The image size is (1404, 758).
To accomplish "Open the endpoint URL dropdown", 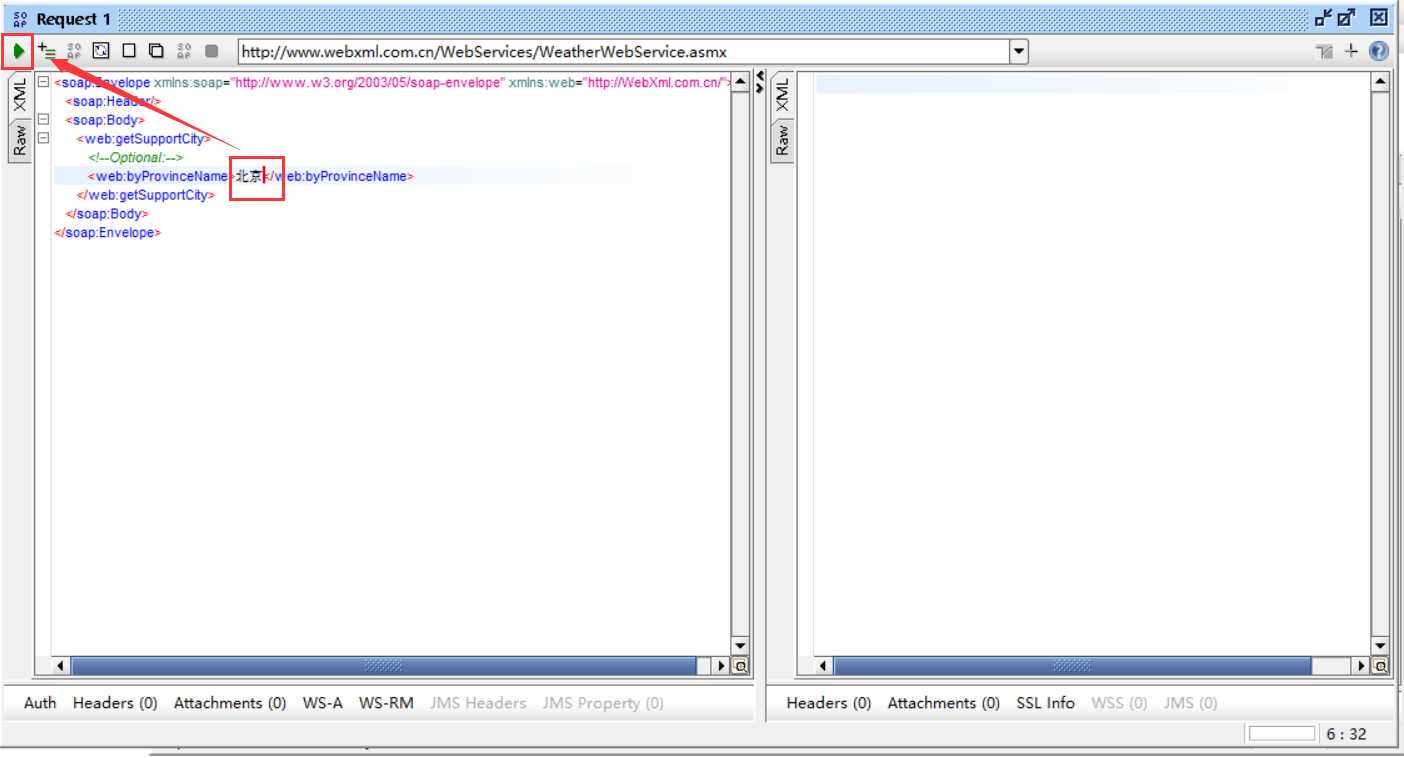I will click(1018, 51).
